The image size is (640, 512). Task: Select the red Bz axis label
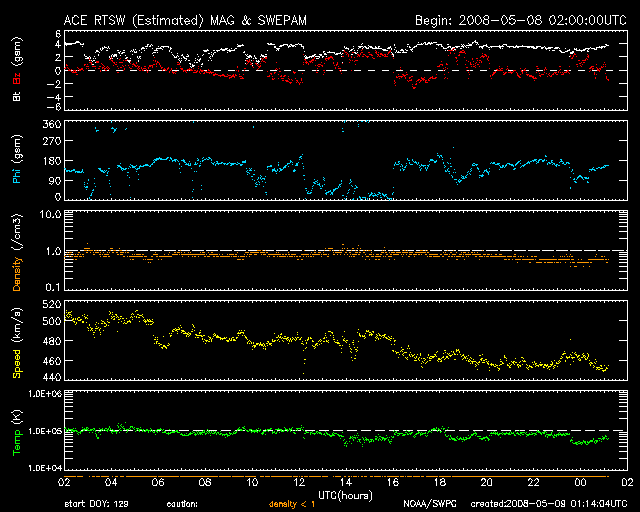pyautogui.click(x=16, y=76)
